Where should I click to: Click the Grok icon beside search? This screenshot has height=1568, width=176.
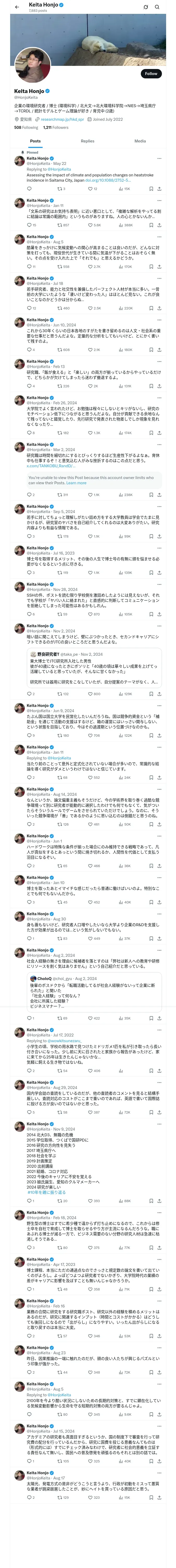point(146,7)
